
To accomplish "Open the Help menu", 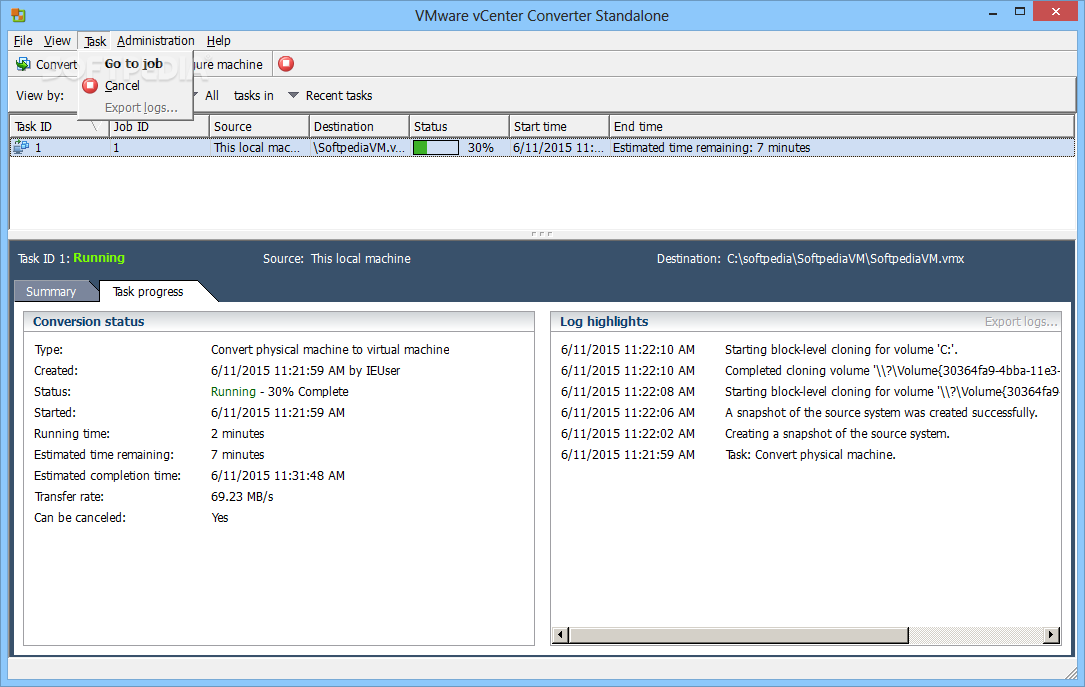I will [219, 41].
